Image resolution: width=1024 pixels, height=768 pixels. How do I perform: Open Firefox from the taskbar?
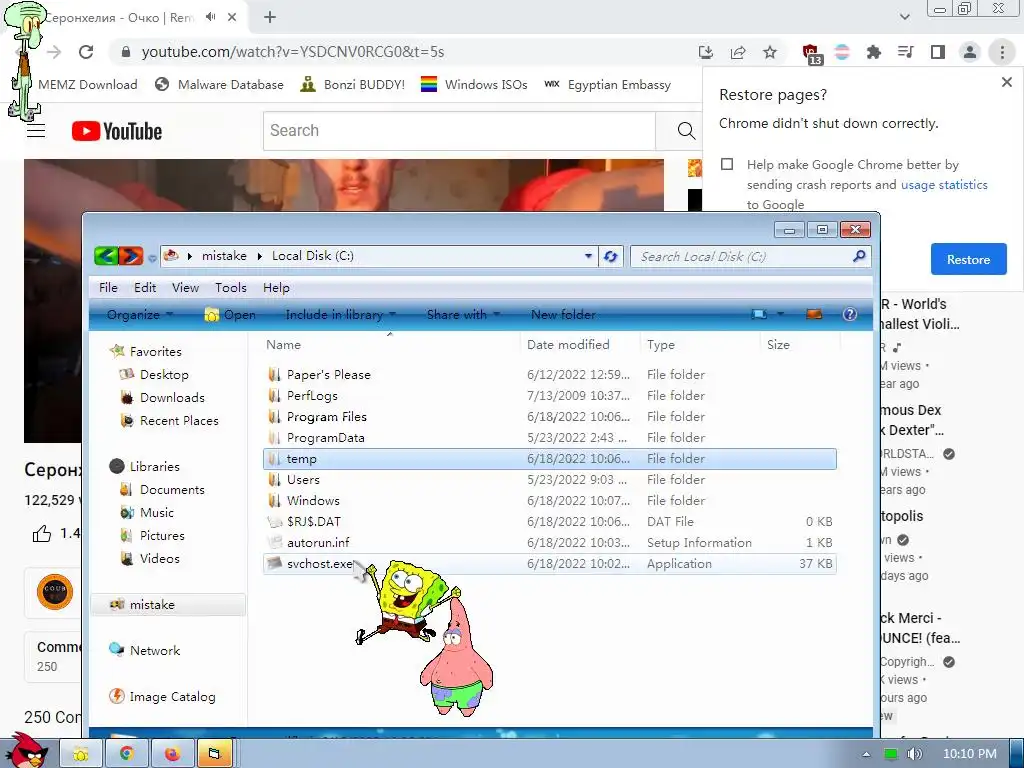coord(172,754)
